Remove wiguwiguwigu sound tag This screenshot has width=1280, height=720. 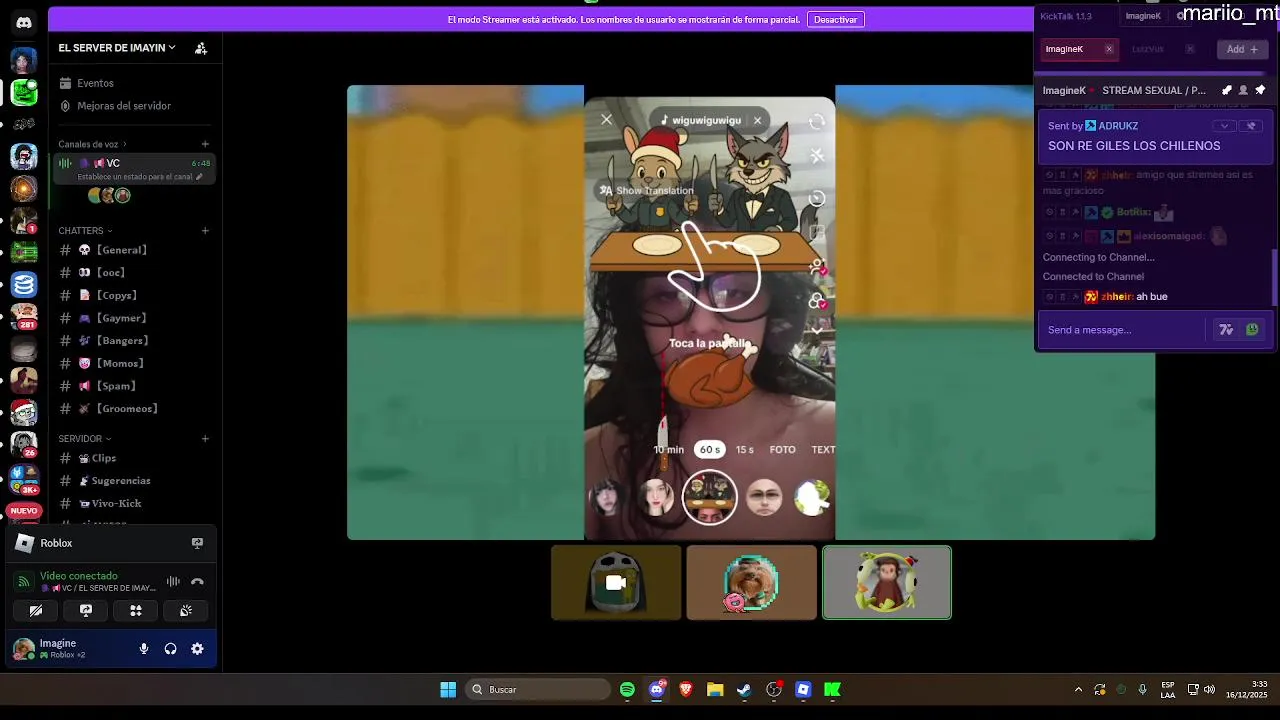coord(757,120)
